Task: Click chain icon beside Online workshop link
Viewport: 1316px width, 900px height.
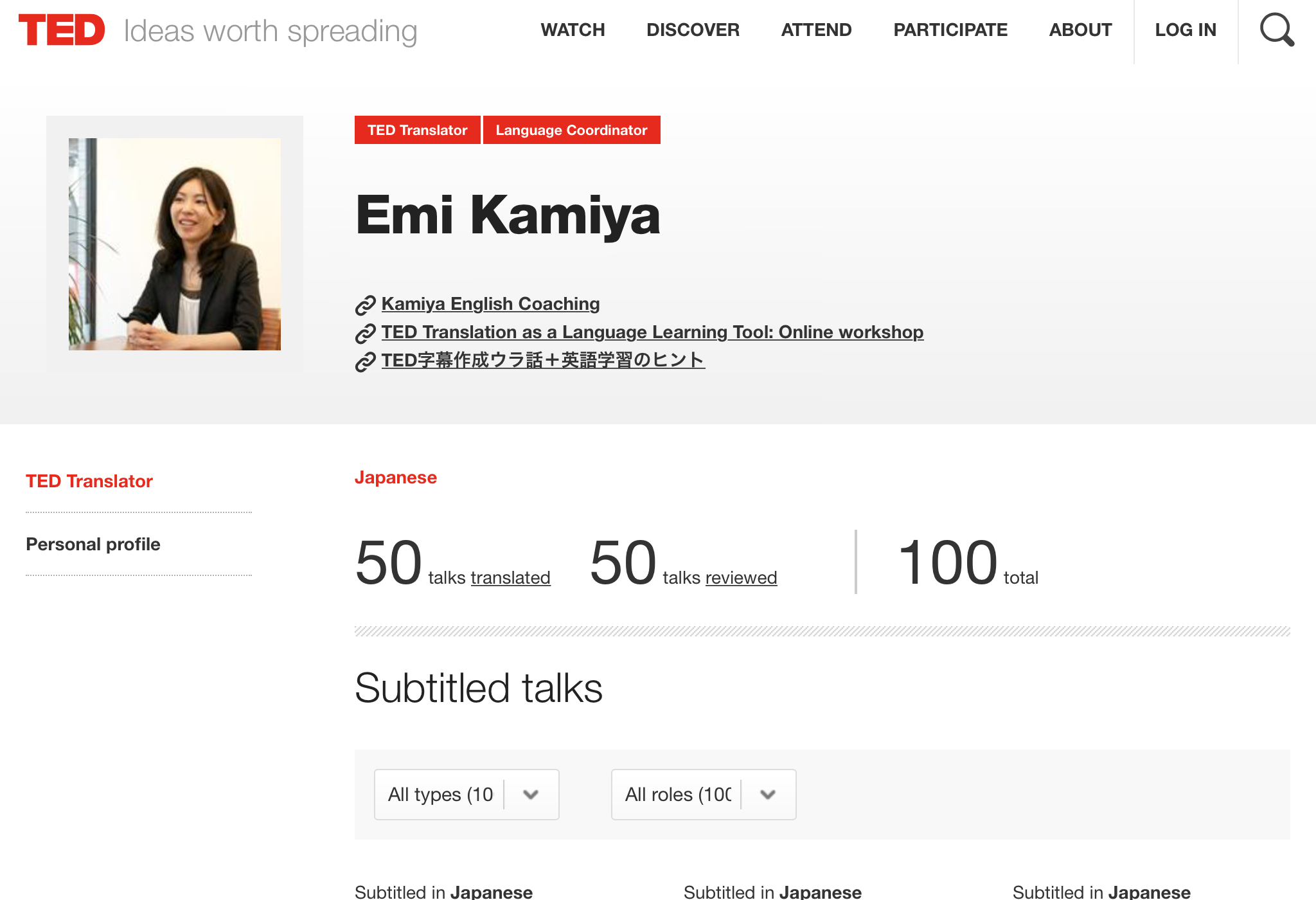Action: point(365,333)
